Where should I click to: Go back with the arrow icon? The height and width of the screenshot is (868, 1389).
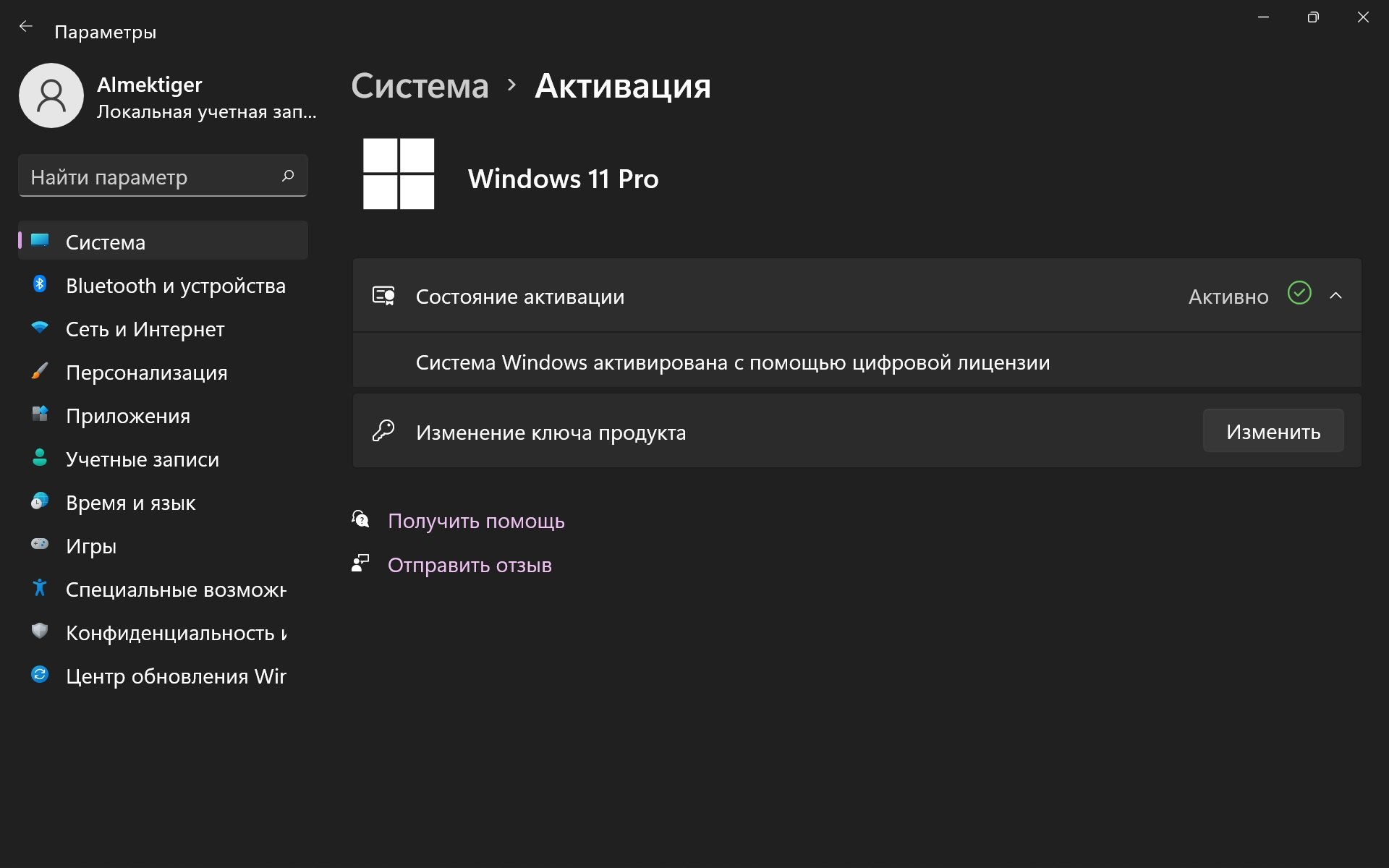26,27
